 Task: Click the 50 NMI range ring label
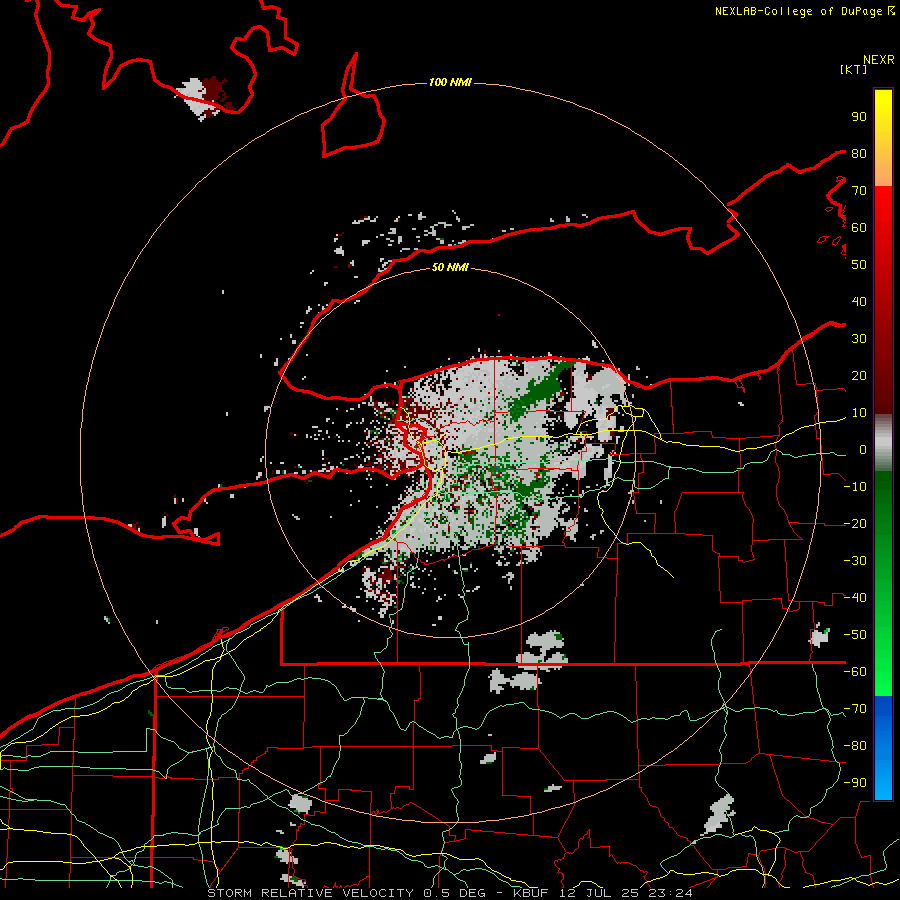click(x=450, y=267)
